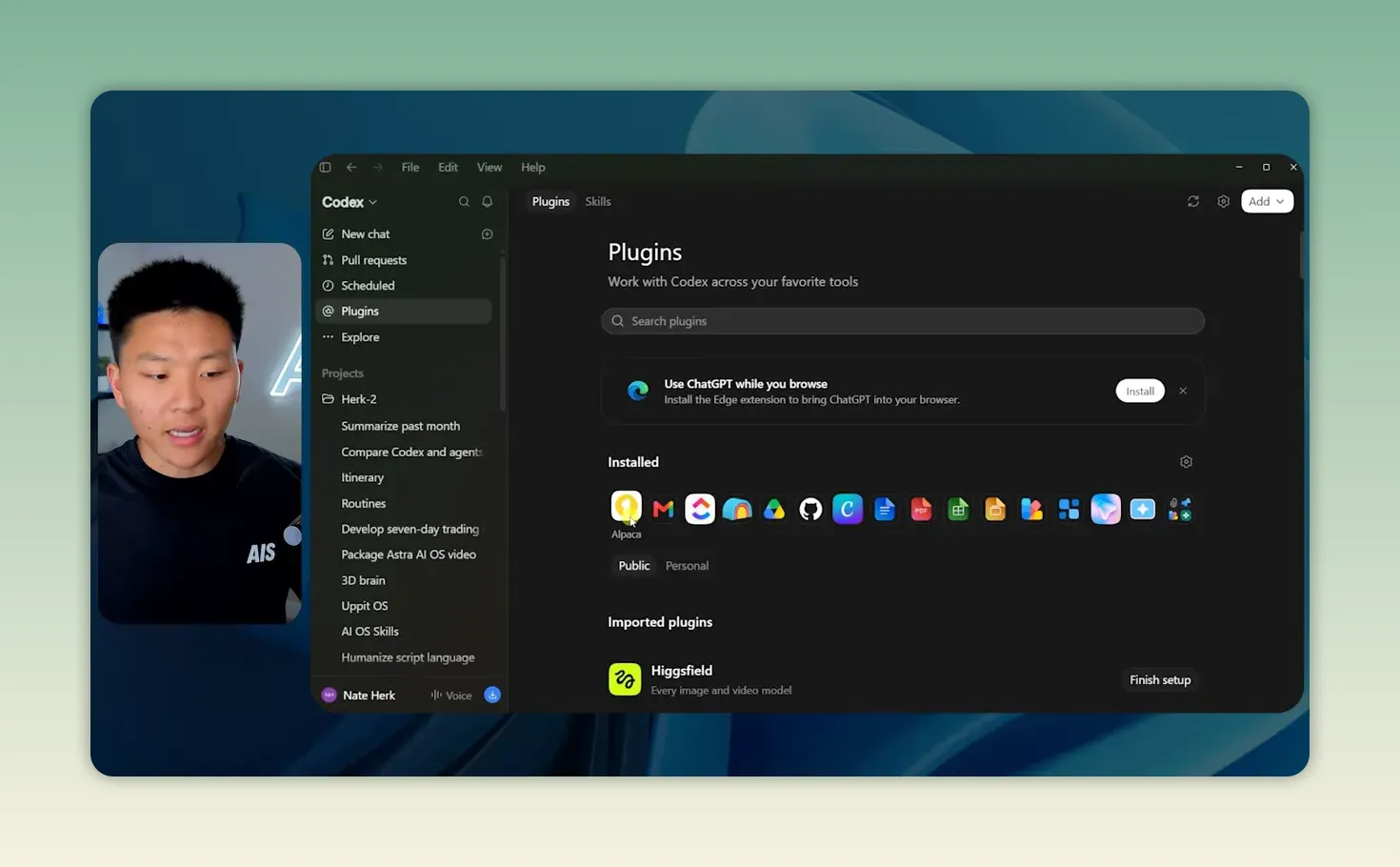Toggle the sidebar panel icon
The width and height of the screenshot is (1400, 867).
325,168
